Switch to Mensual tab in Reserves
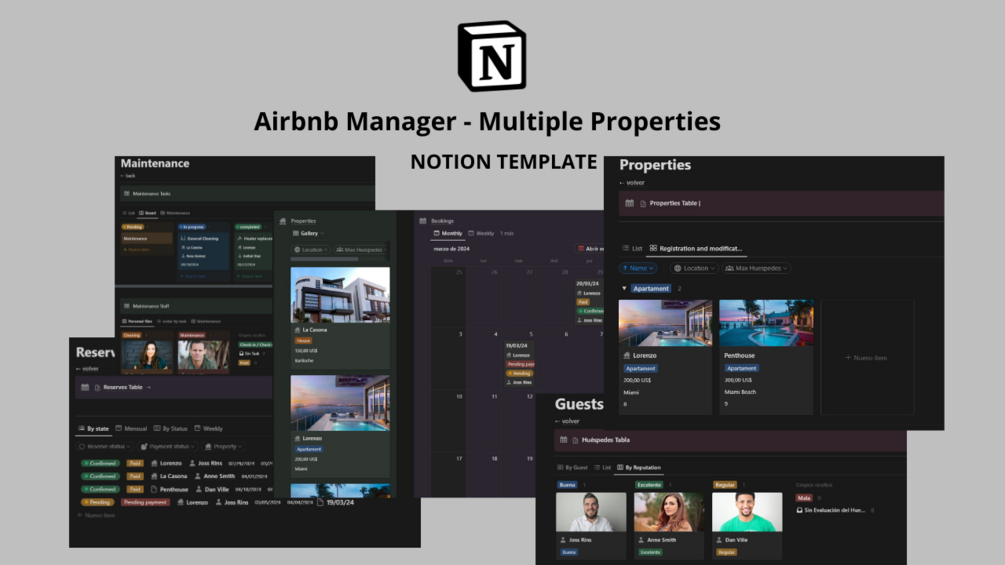This screenshot has height=565, width=1005. (x=131, y=429)
